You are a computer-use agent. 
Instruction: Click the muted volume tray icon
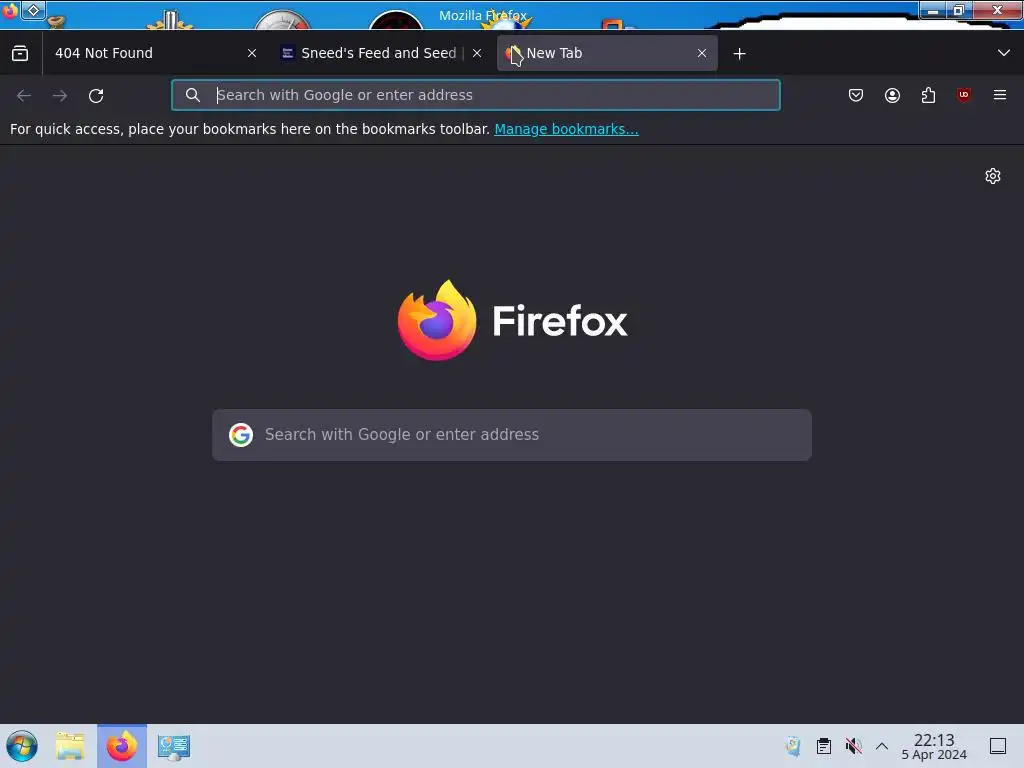[853, 746]
